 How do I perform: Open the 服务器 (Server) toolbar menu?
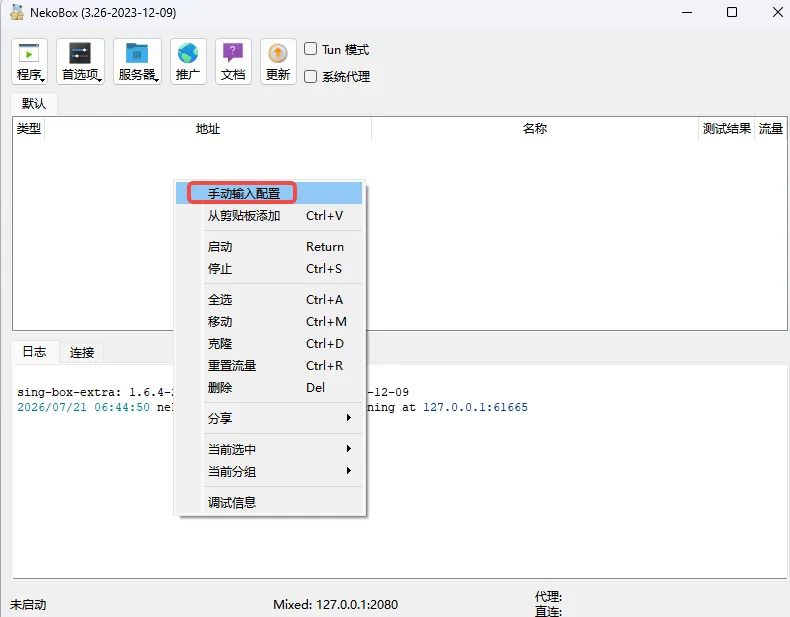pos(138,61)
